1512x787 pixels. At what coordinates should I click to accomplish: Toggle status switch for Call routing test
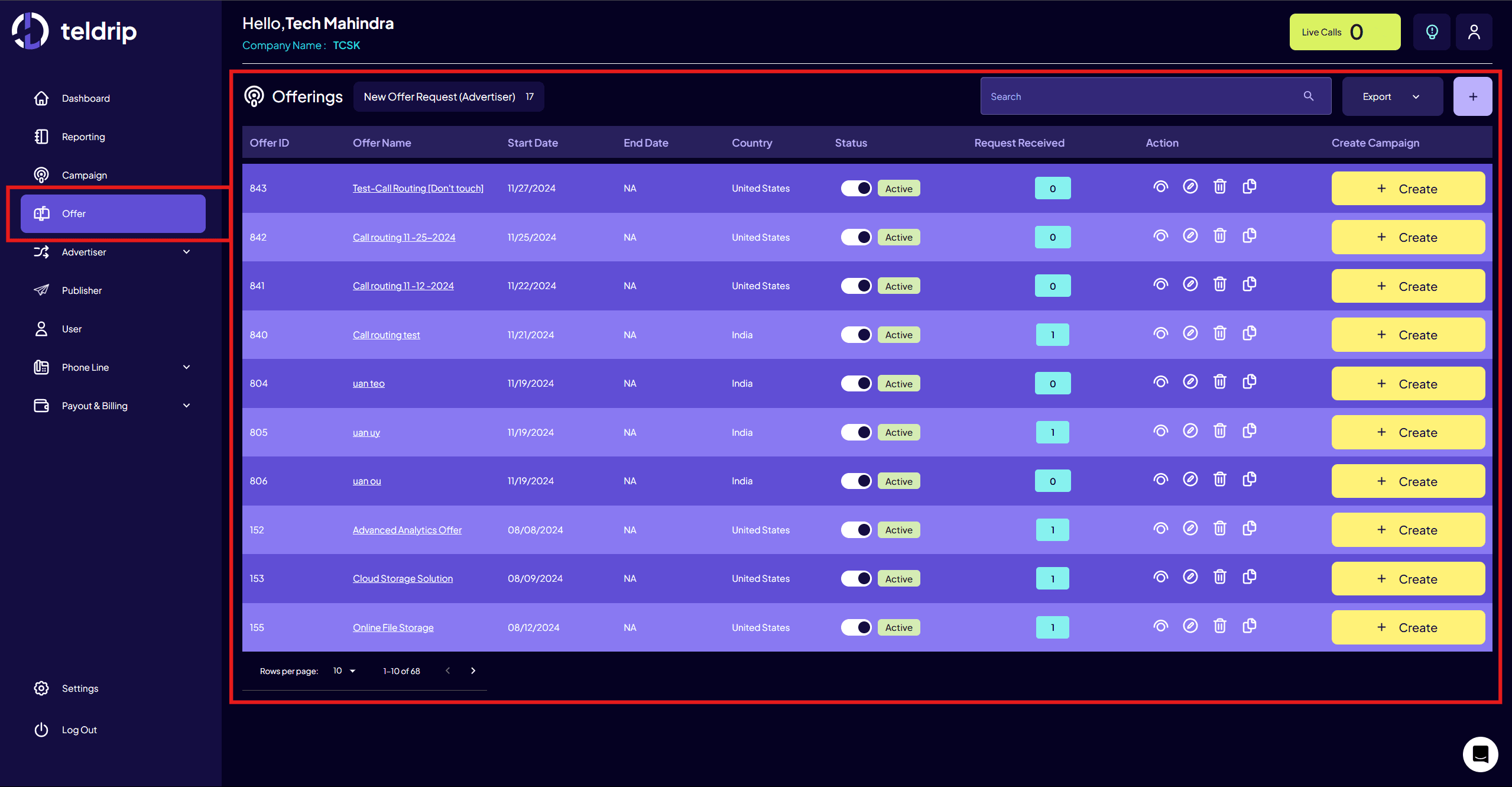coord(856,335)
